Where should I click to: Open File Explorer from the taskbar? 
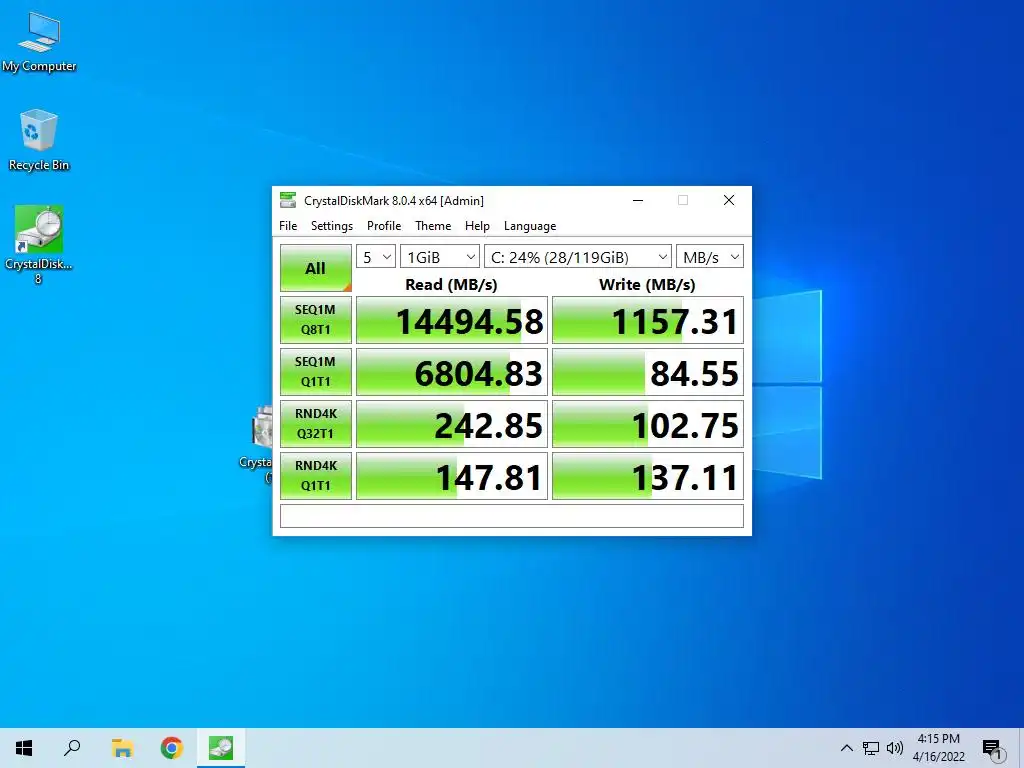[x=122, y=748]
